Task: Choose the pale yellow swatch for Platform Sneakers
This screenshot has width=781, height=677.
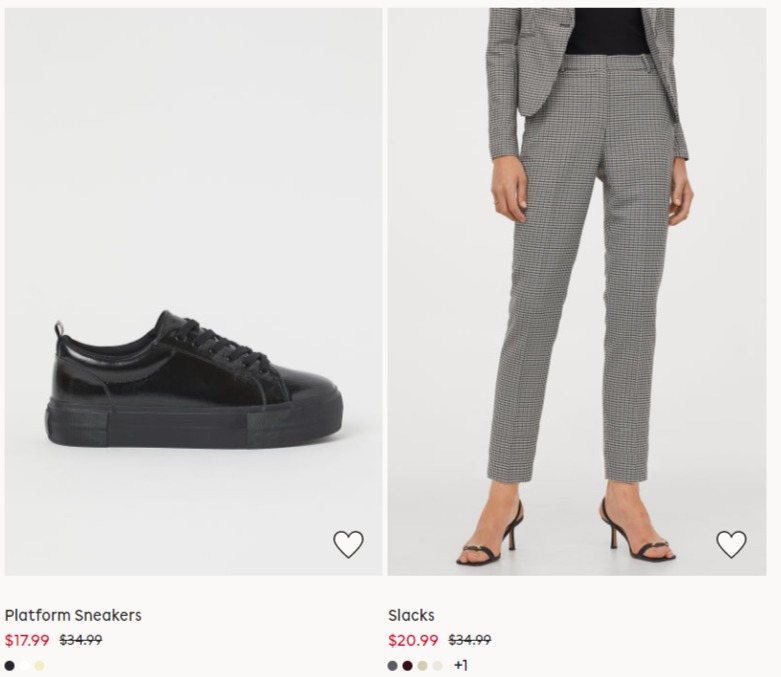Action: coord(39,665)
